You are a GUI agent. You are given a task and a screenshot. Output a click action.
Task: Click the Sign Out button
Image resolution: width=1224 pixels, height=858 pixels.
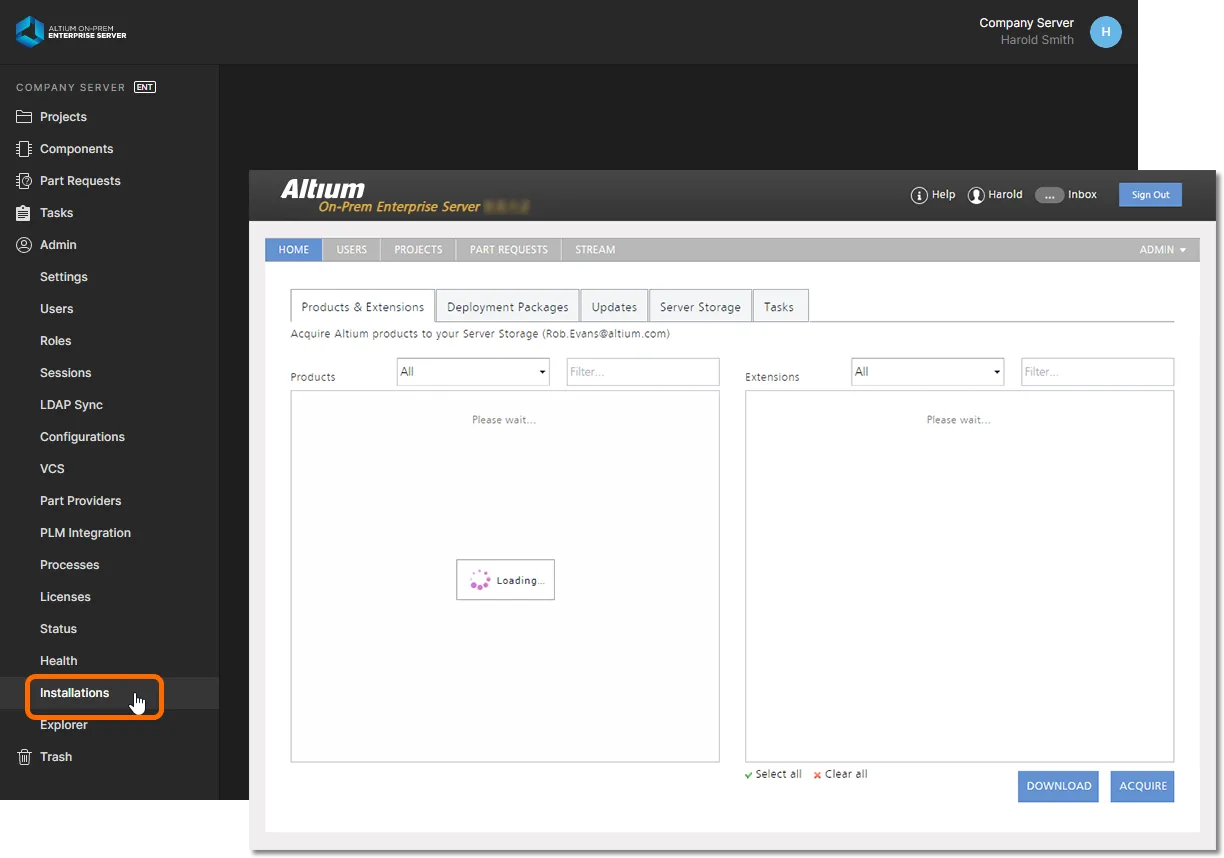(1150, 195)
